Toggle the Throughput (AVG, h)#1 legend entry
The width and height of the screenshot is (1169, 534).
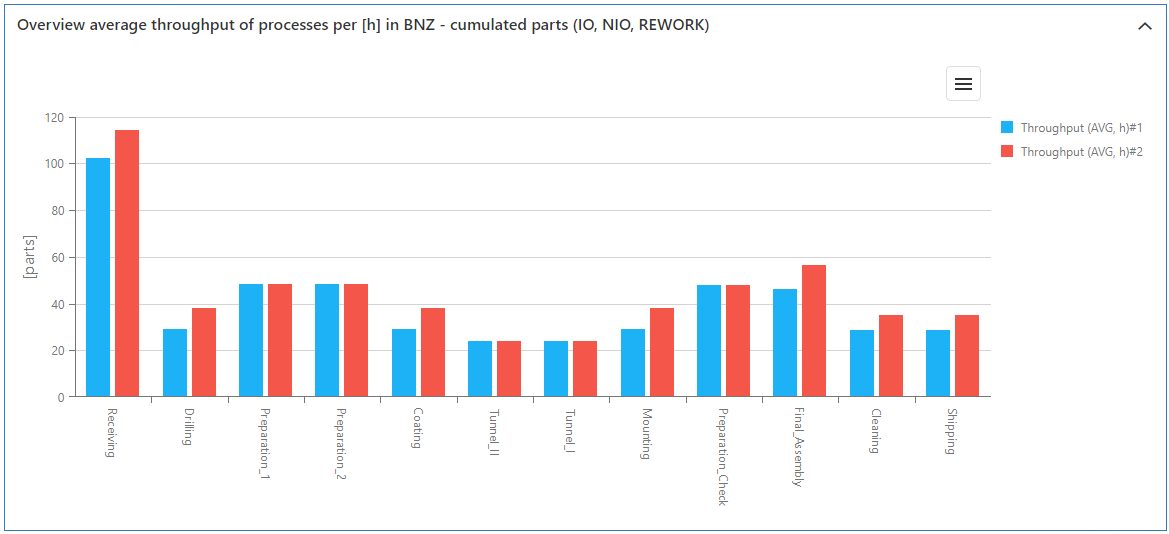(x=1081, y=128)
